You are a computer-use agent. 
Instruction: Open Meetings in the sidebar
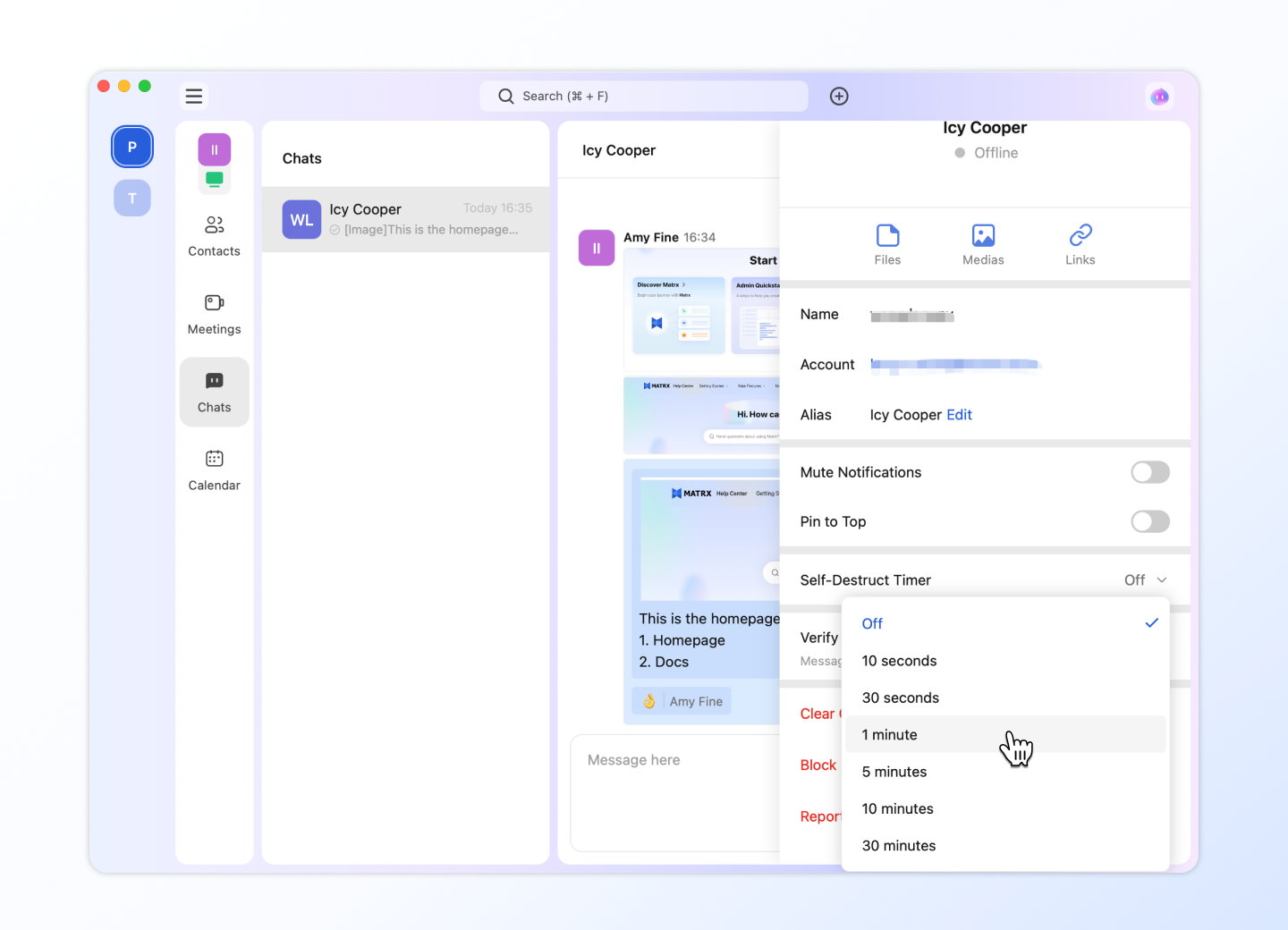click(214, 313)
